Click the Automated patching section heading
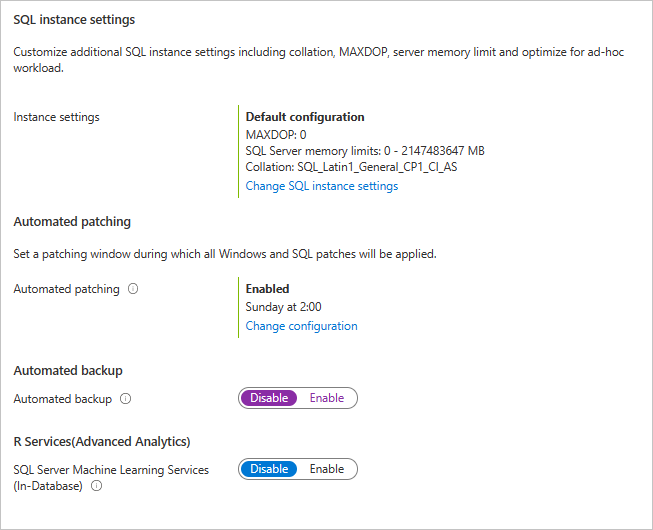Screen dimensions: 653x530 (72, 222)
